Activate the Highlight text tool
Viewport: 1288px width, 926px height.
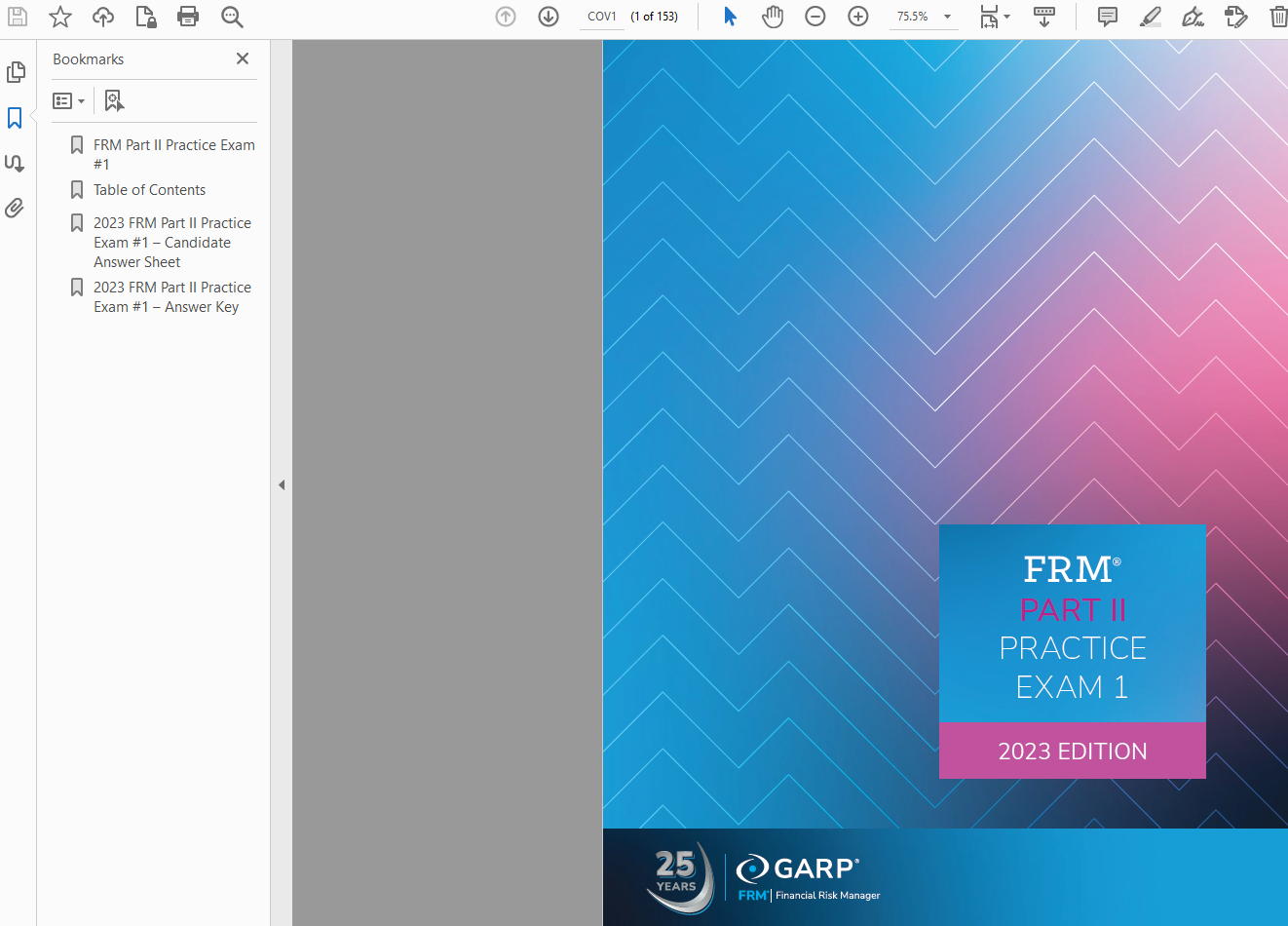1151,17
